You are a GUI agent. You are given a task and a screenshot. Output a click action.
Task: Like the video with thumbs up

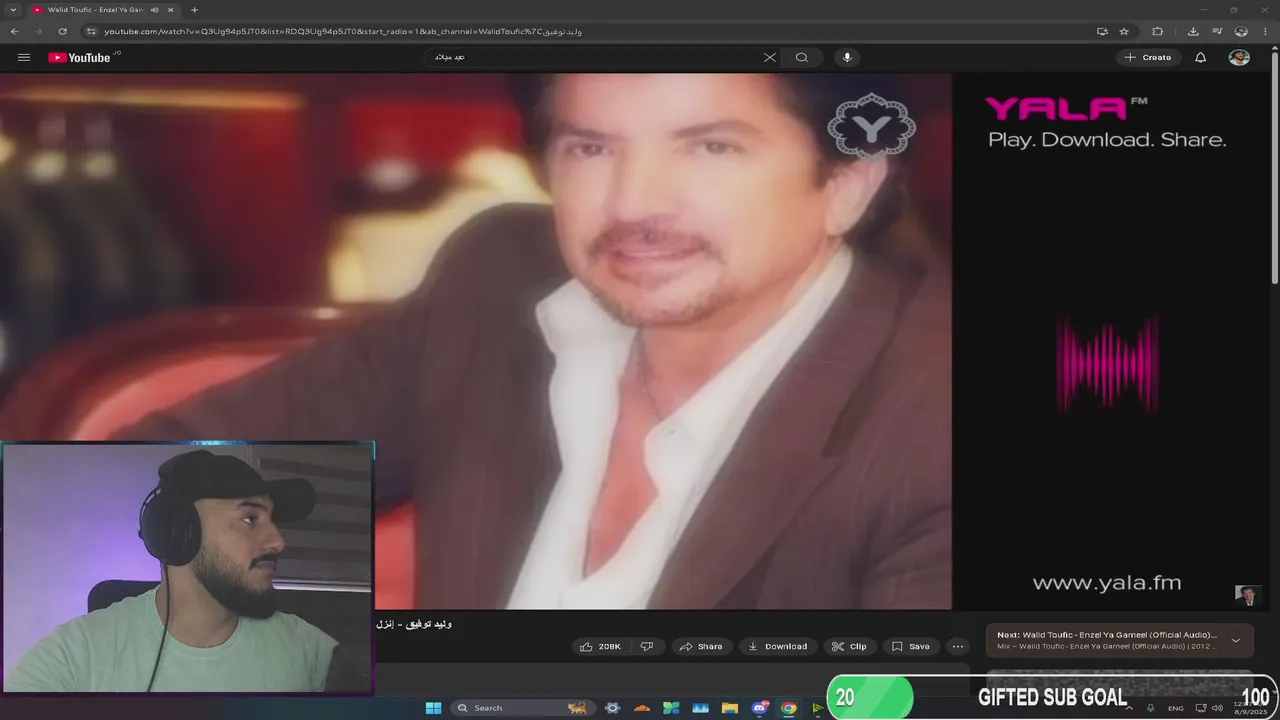(x=601, y=646)
